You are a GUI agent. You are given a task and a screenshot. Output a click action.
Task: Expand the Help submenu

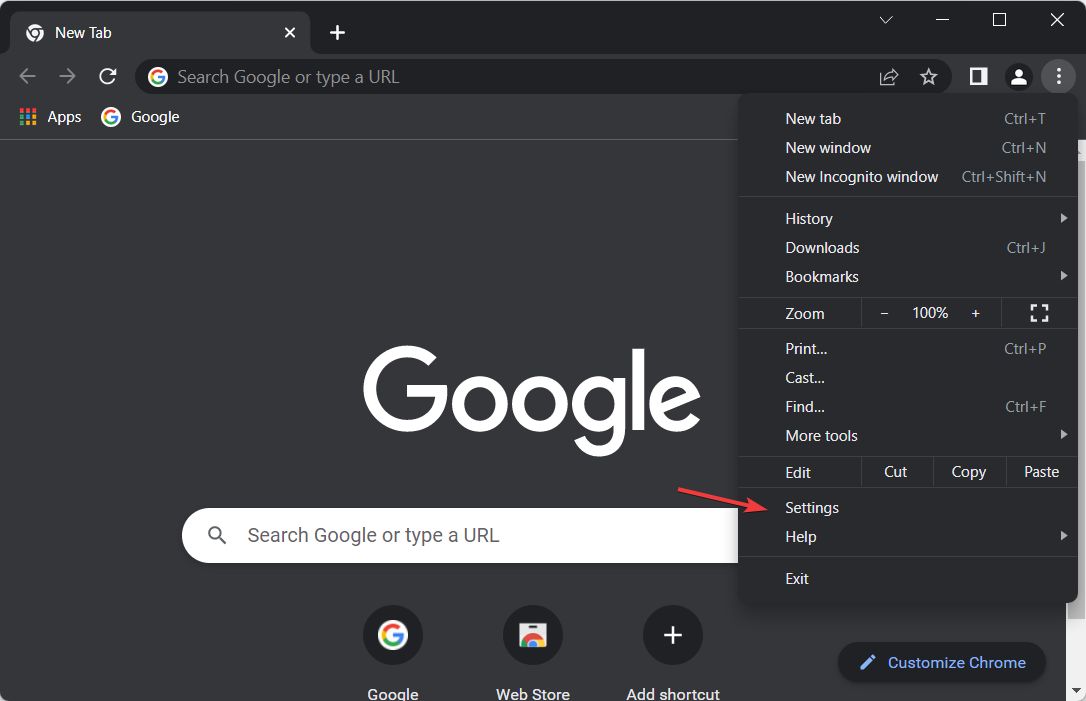(x=907, y=538)
